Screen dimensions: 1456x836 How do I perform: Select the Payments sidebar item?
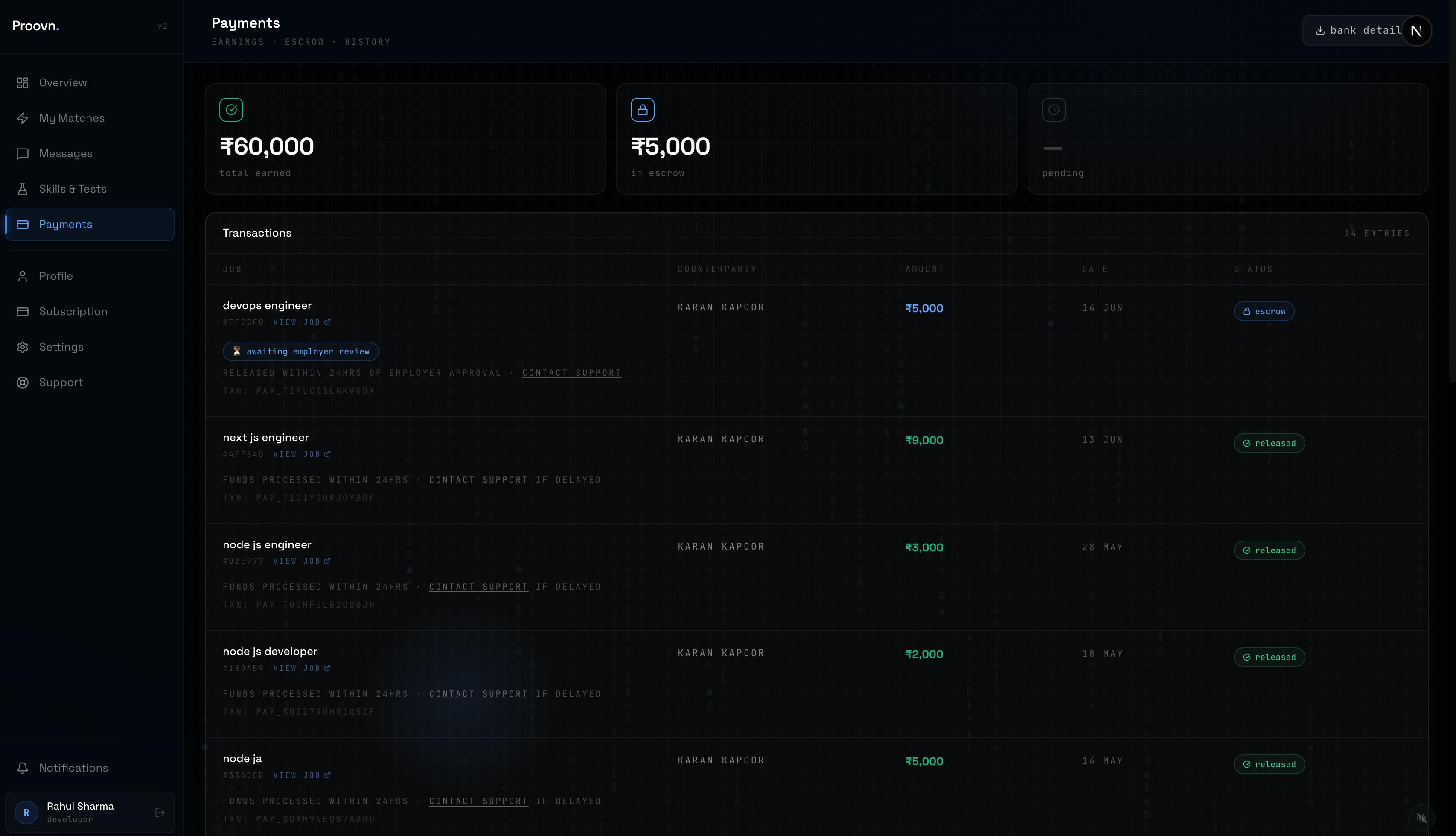(x=90, y=225)
